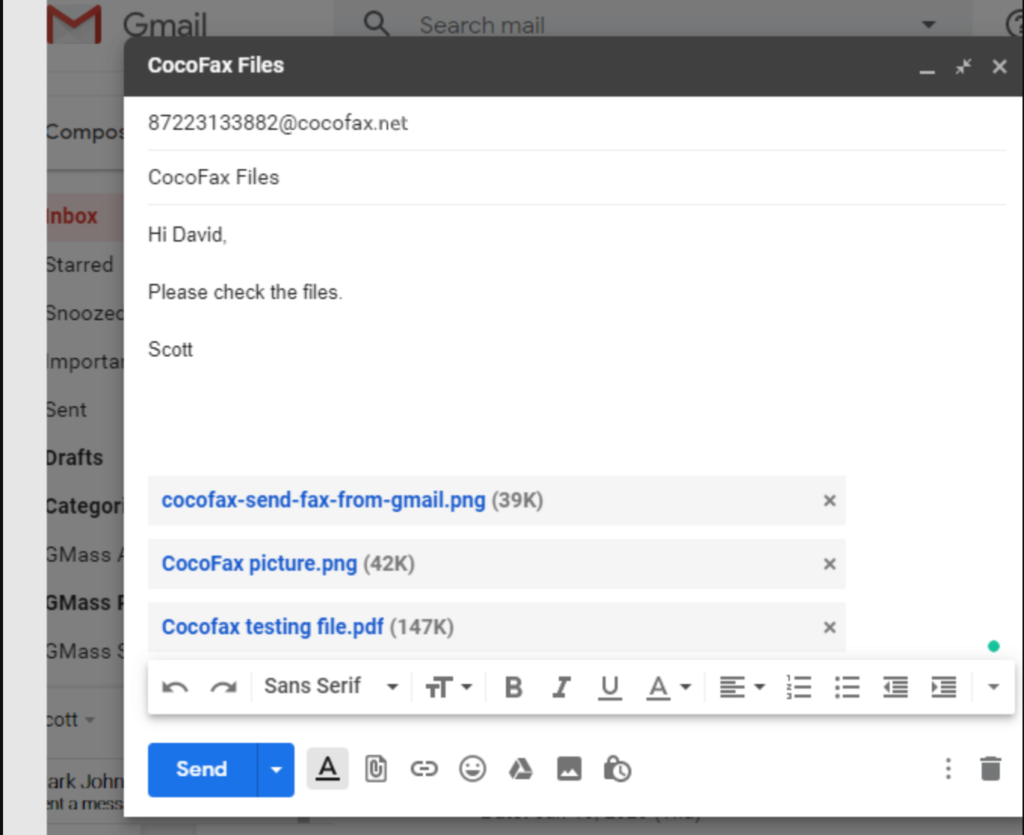This screenshot has width=1024, height=835.
Task: Open the Drafts folder
Action: 74,458
